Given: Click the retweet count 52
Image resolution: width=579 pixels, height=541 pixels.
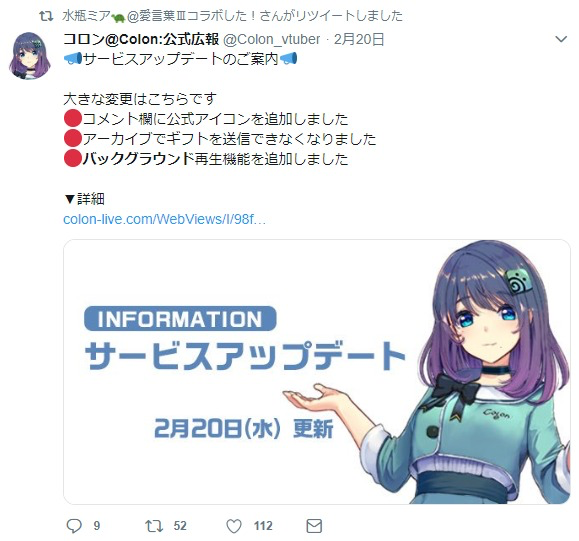Looking at the screenshot, I should (x=180, y=525).
